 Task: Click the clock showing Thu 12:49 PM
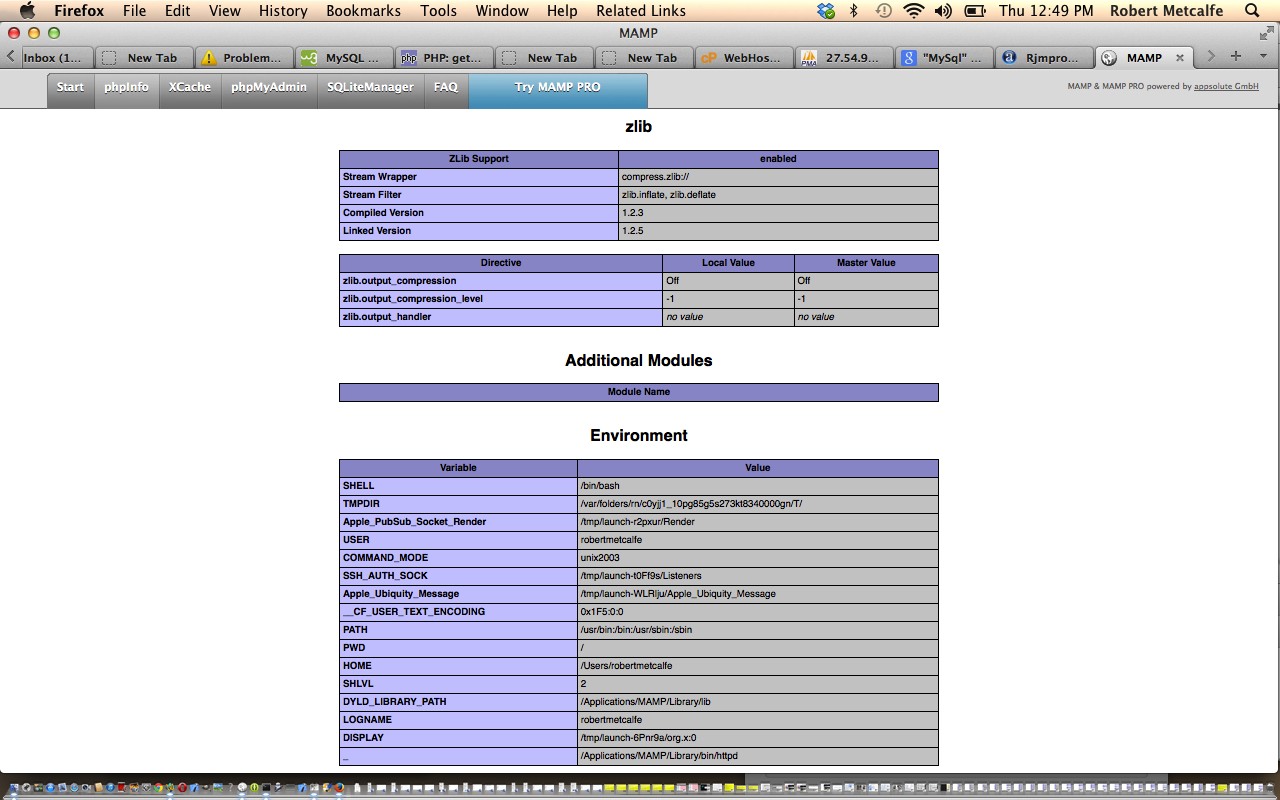click(x=1046, y=11)
